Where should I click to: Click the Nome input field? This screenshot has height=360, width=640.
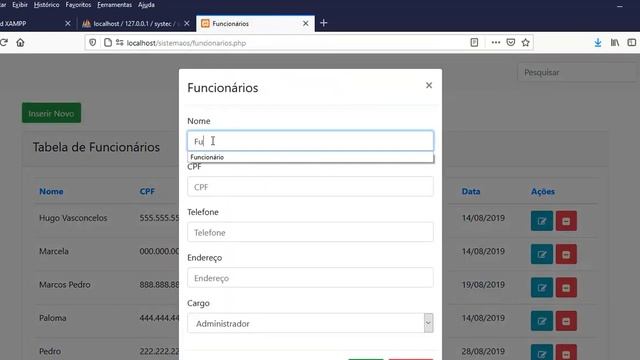310,141
